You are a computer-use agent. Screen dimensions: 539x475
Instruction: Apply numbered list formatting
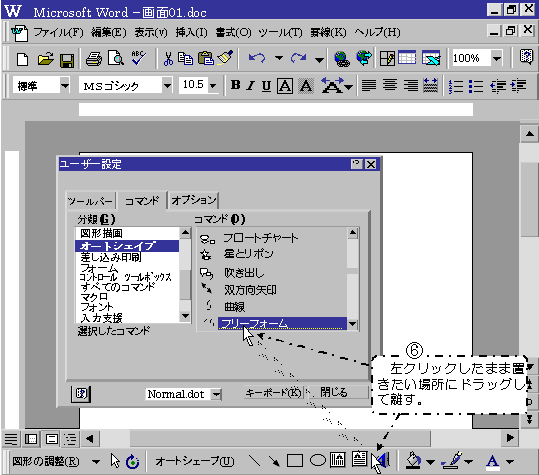click(x=456, y=86)
